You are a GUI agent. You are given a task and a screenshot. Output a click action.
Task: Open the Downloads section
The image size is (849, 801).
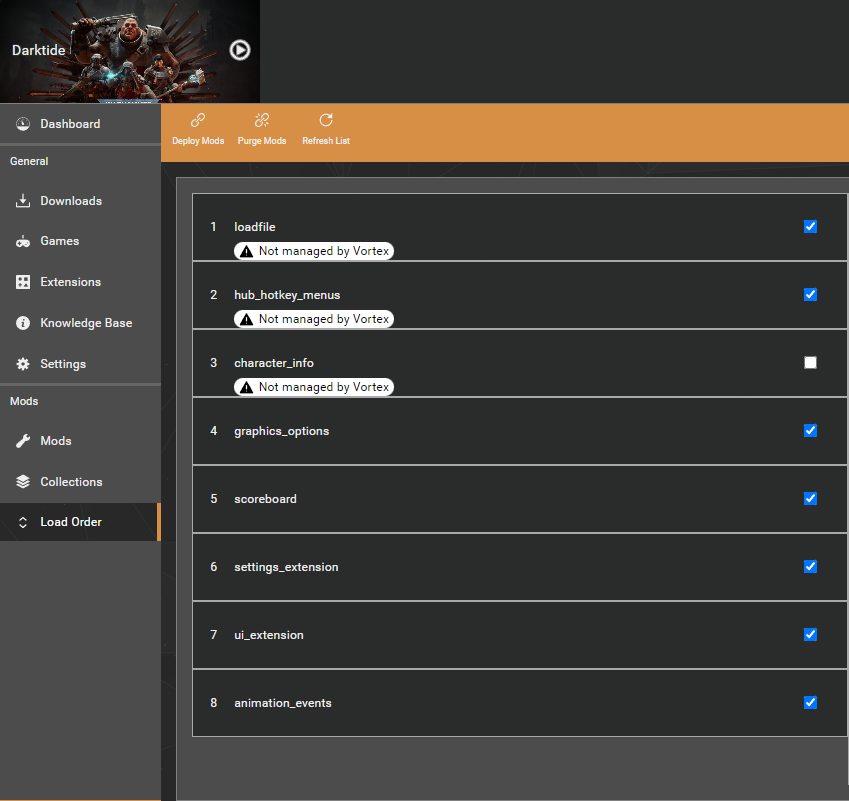pyautogui.click(x=71, y=201)
